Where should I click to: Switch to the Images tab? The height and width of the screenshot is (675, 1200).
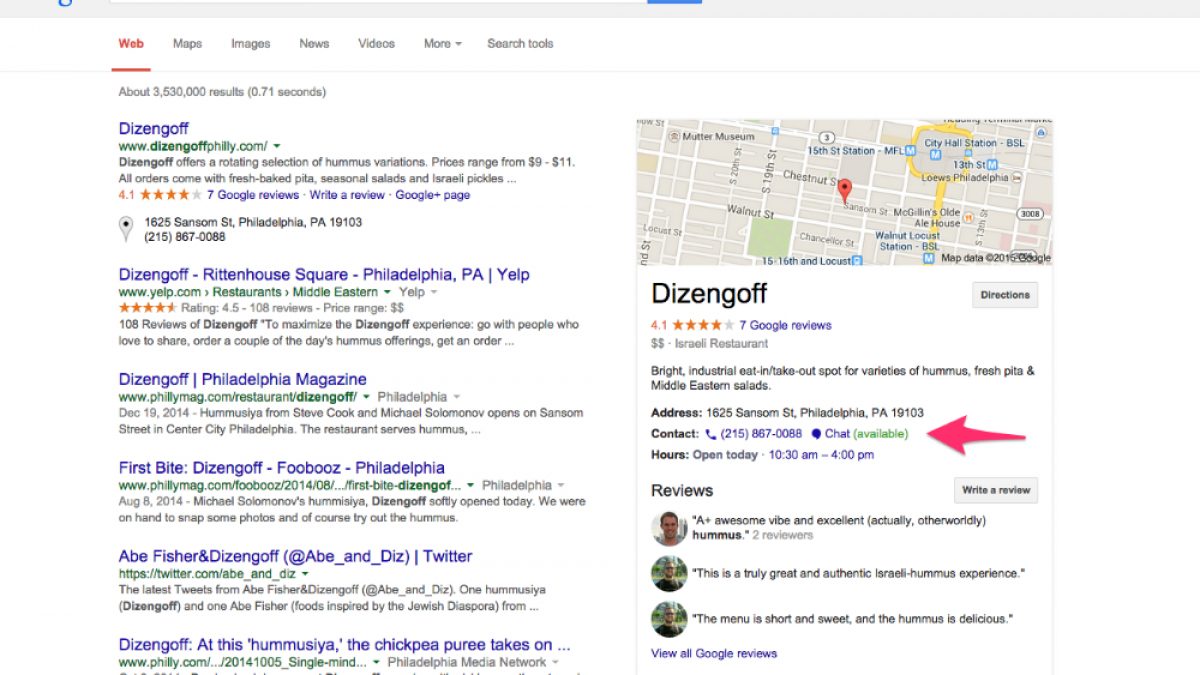(x=250, y=44)
